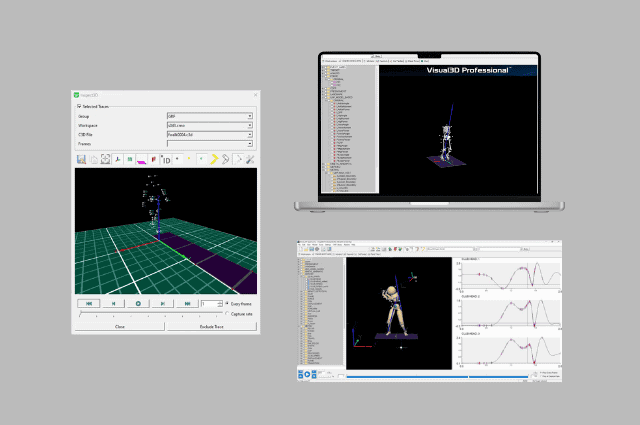The height and width of the screenshot is (425, 640).
Task: Click the save icon in Inspect3D toolbar
Action: 81,159
